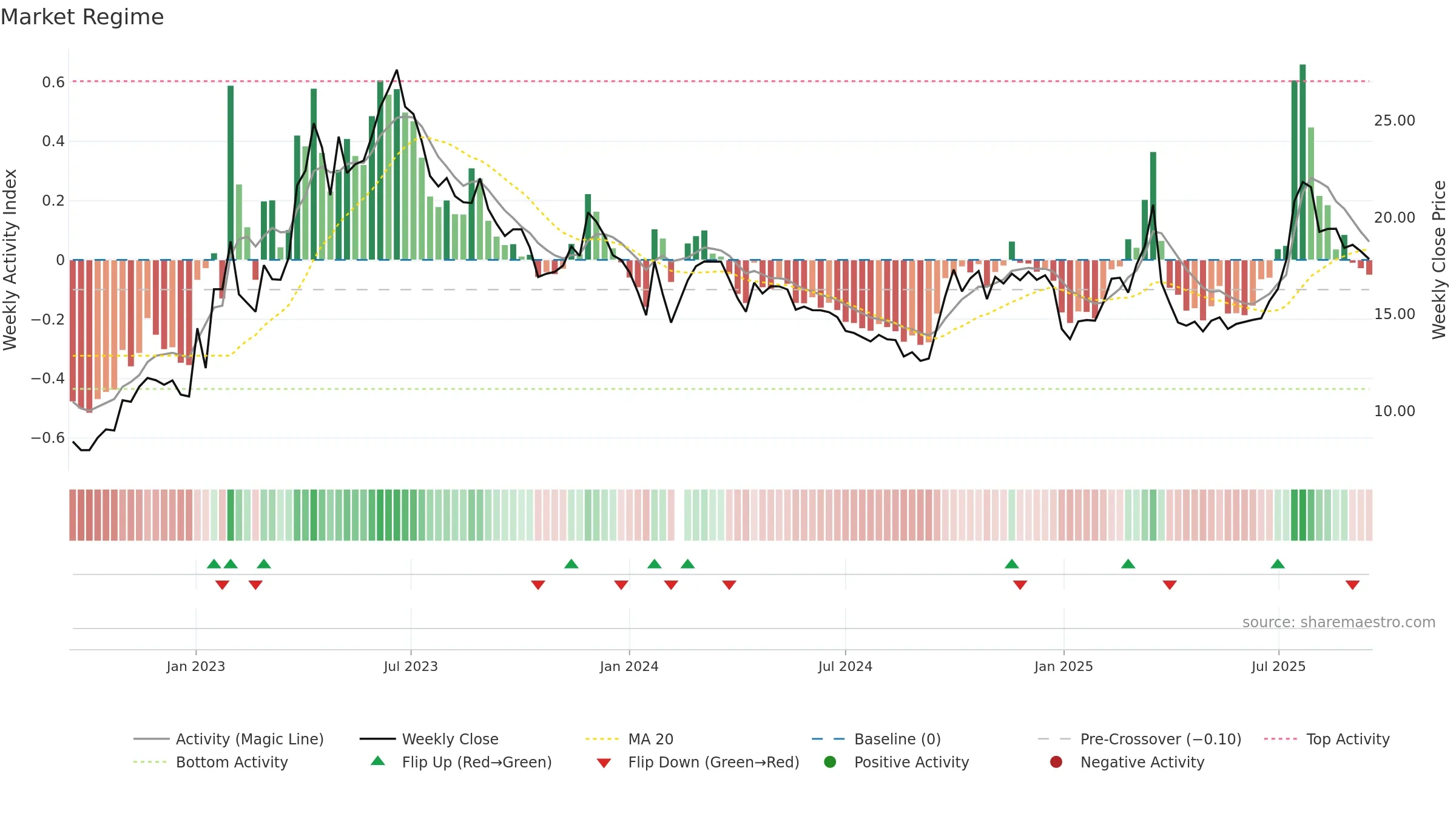This screenshot has width=1456, height=819.
Task: Click the −0.6 left axis tick label
Action: (47, 437)
